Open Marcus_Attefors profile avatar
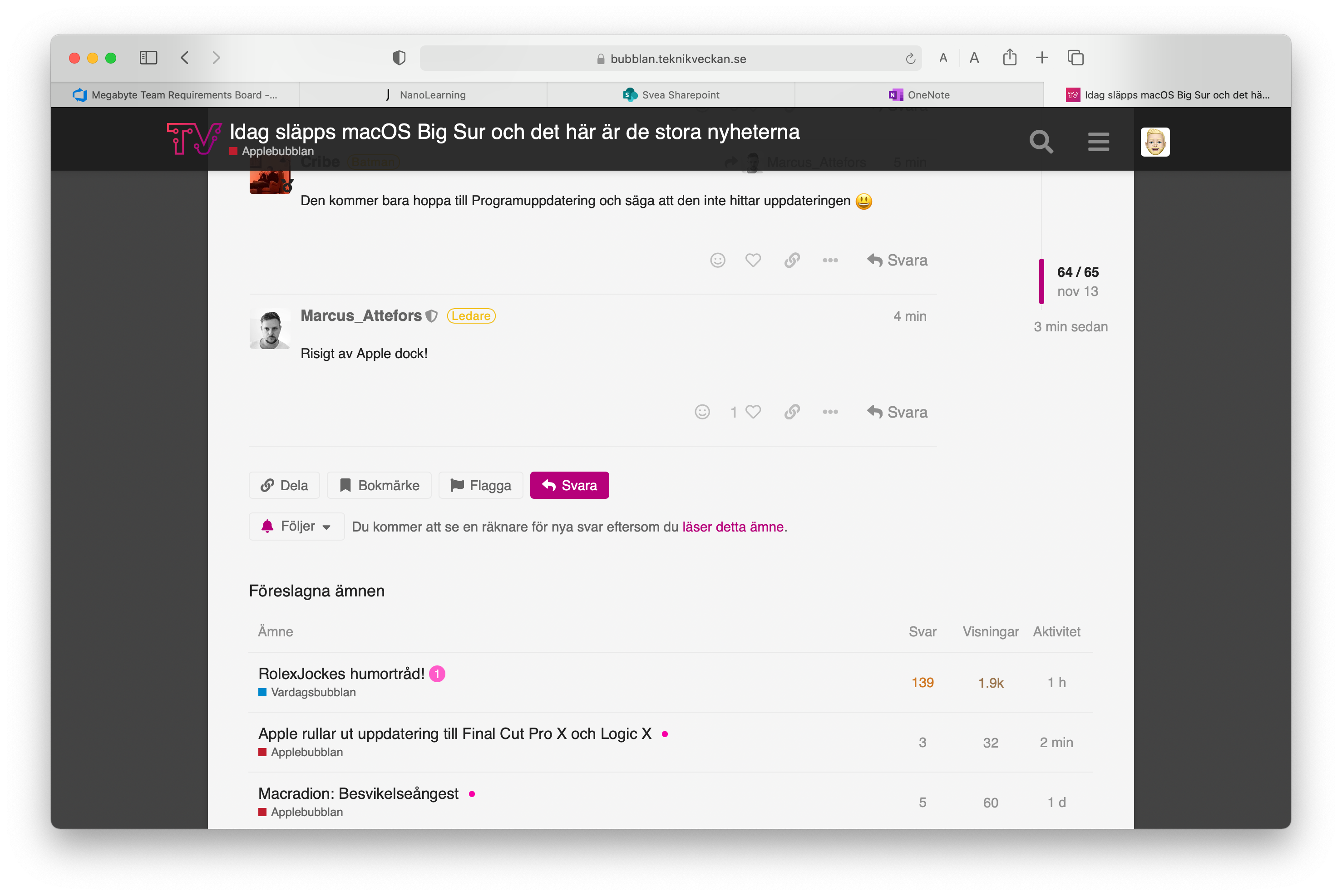1342x896 pixels. tap(270, 329)
